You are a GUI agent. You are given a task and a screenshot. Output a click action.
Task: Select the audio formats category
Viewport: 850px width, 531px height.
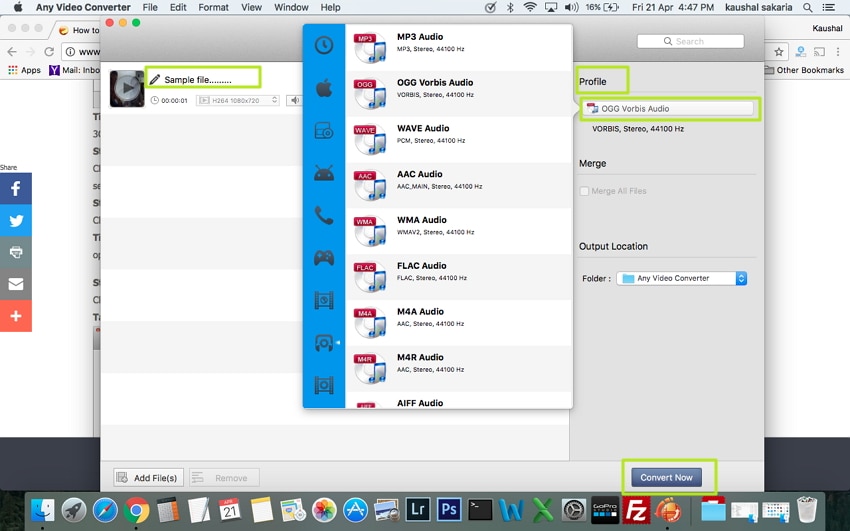click(324, 343)
